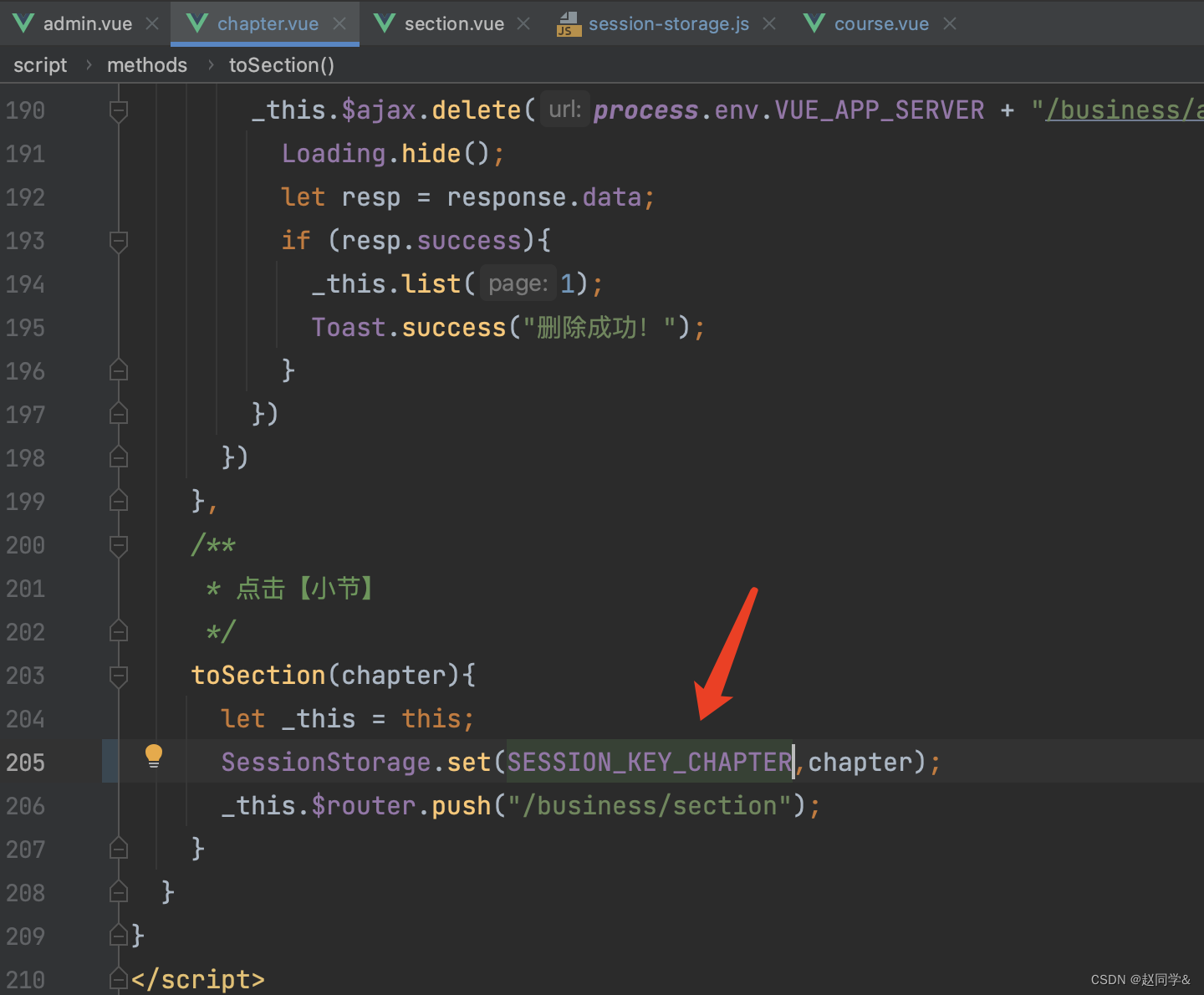Click the JS file icon on session-storage.js tab
Viewport: 1204px width, 995px height.
[569, 23]
